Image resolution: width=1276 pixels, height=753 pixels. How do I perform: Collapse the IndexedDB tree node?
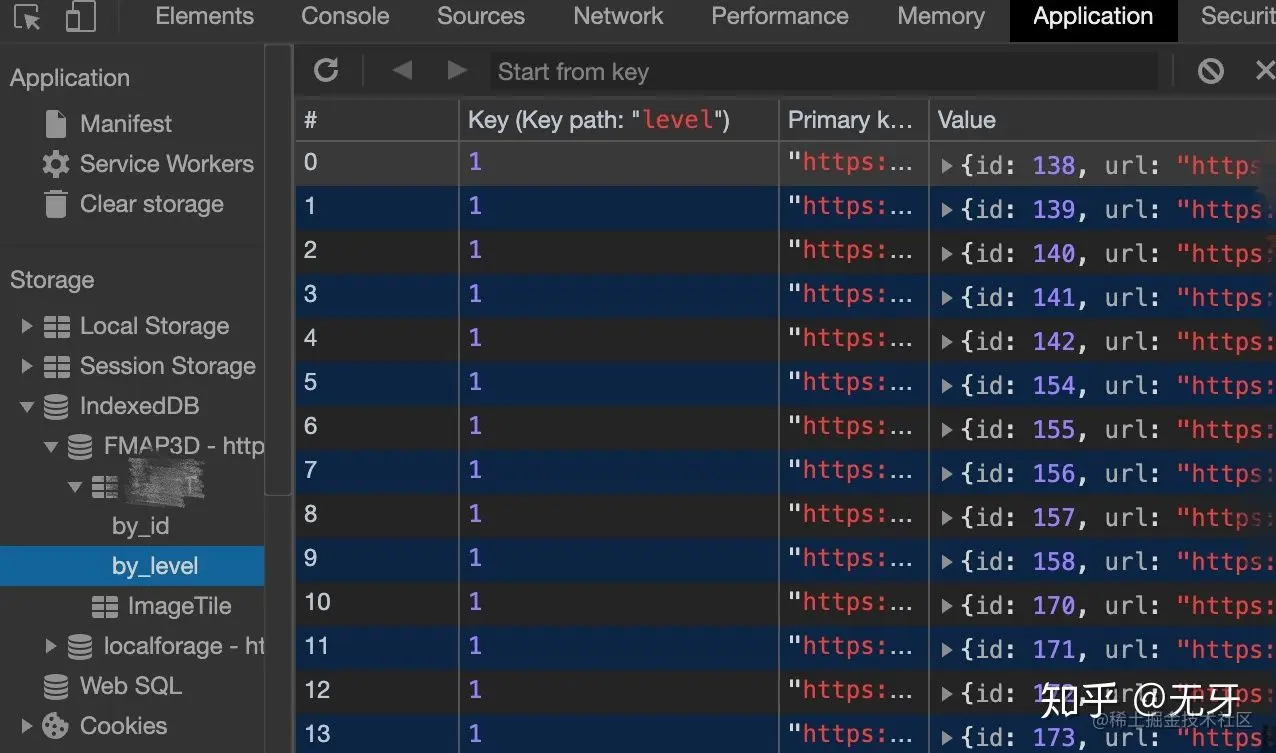coord(27,407)
